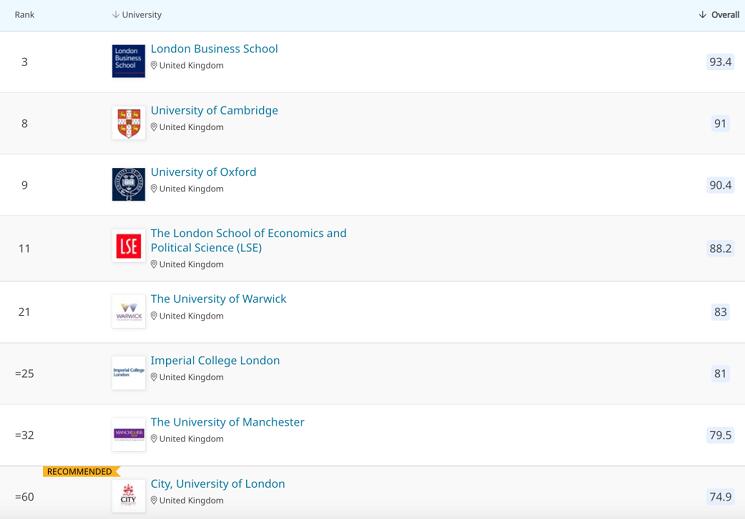Screen dimensions: 745x519
Task: Open Imperial College London profile link
Action: coord(215,361)
